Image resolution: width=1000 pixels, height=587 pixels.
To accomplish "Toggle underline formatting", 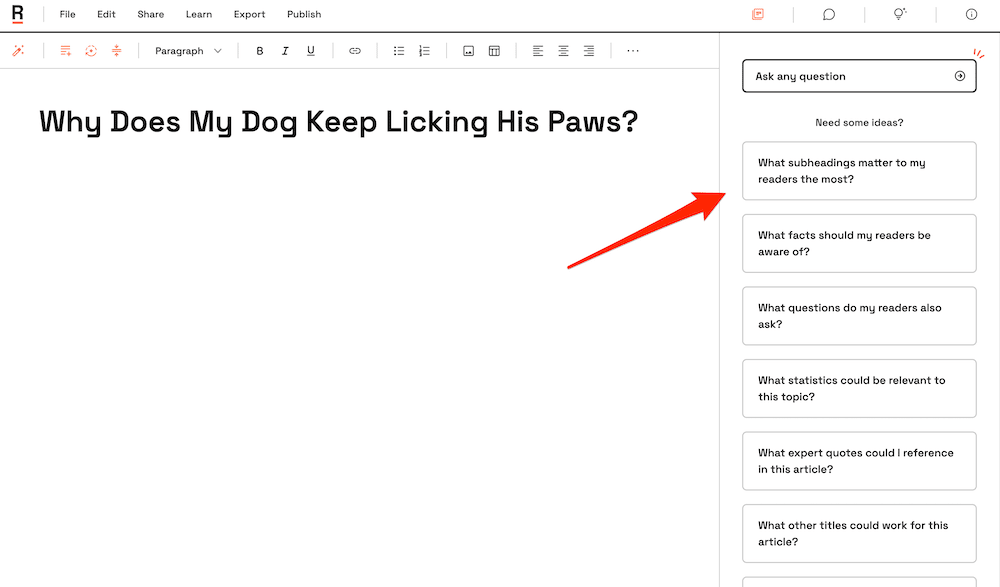I will click(311, 50).
